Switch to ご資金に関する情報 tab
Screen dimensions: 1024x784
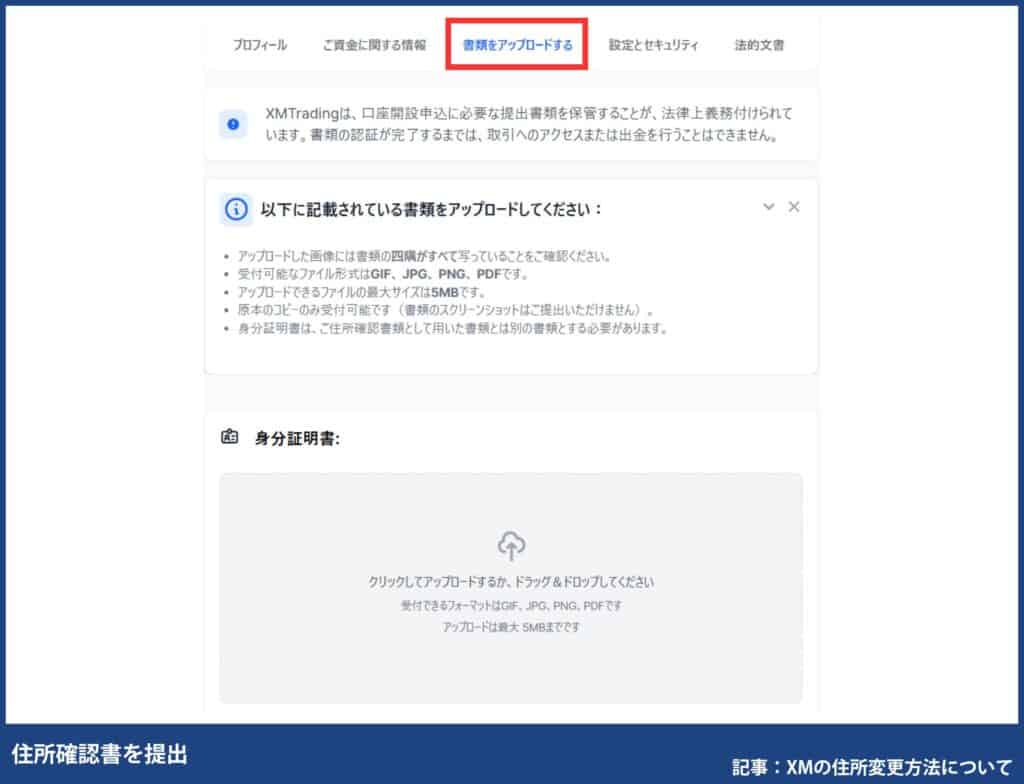click(374, 45)
